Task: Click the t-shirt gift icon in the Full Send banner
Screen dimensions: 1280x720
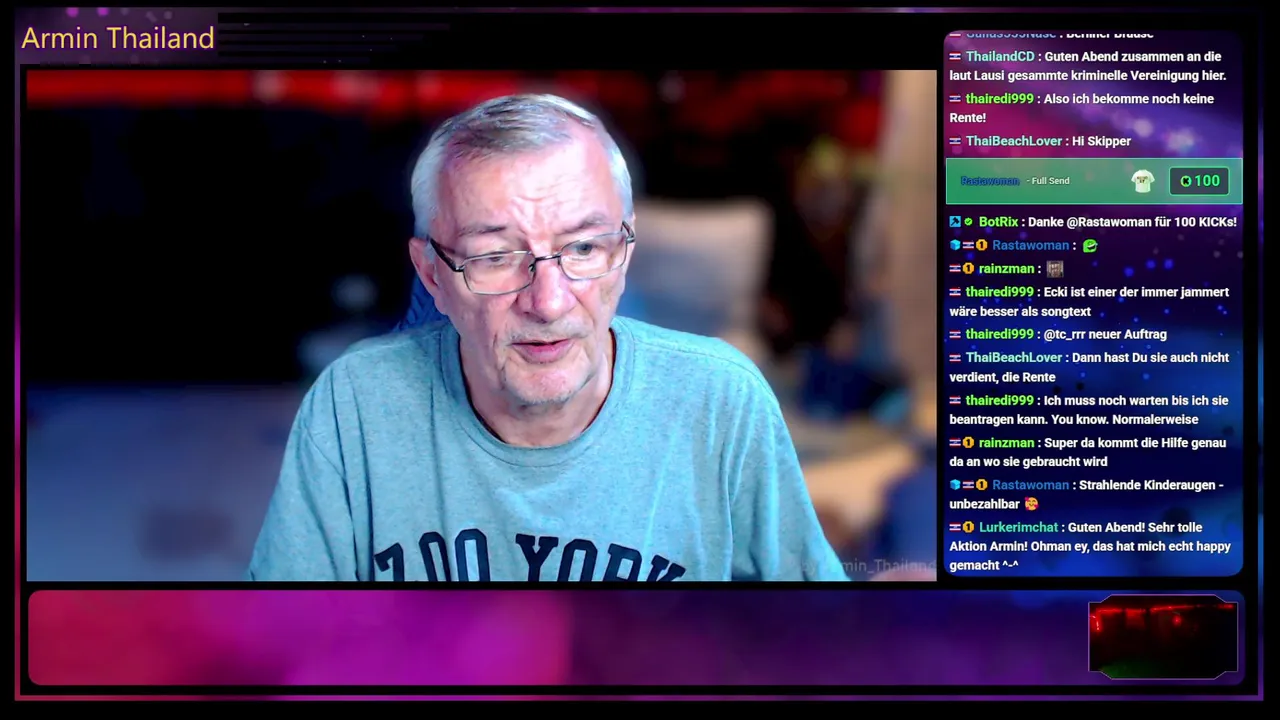Action: click(x=1143, y=181)
